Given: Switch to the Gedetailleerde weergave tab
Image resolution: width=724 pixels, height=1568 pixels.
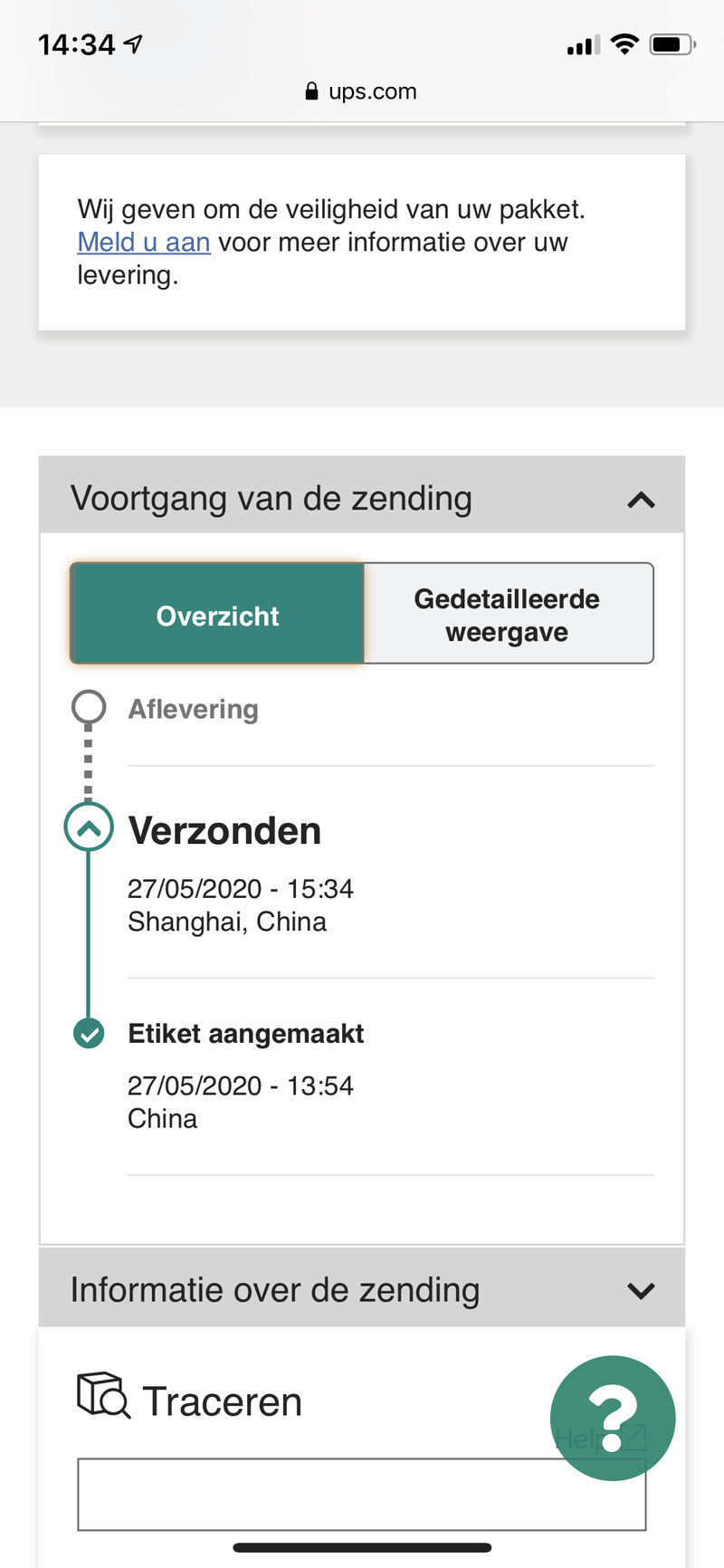Looking at the screenshot, I should (x=507, y=614).
